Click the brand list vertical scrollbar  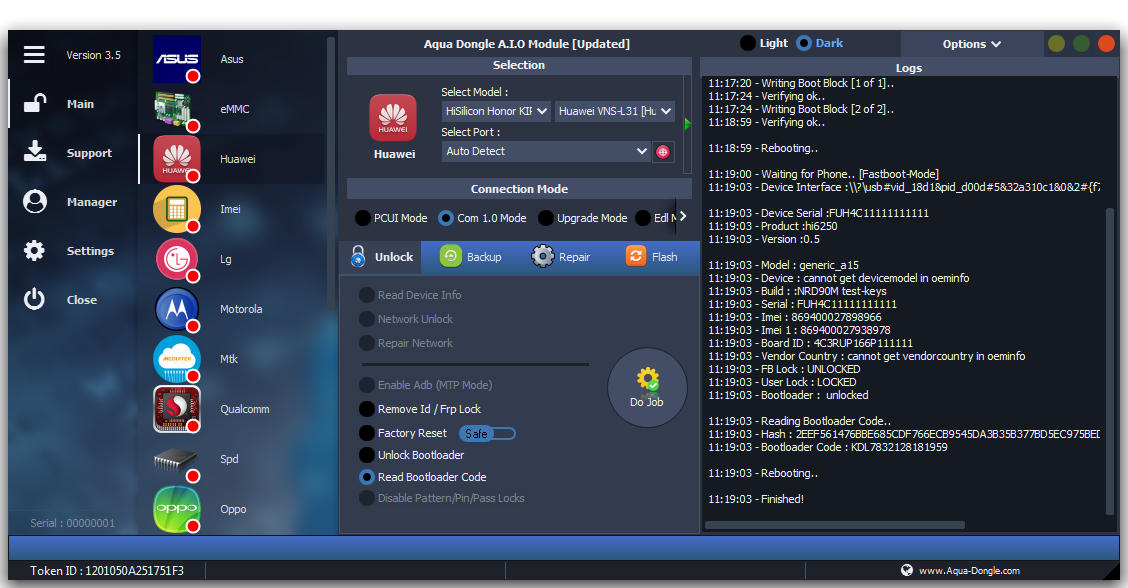tap(331, 173)
